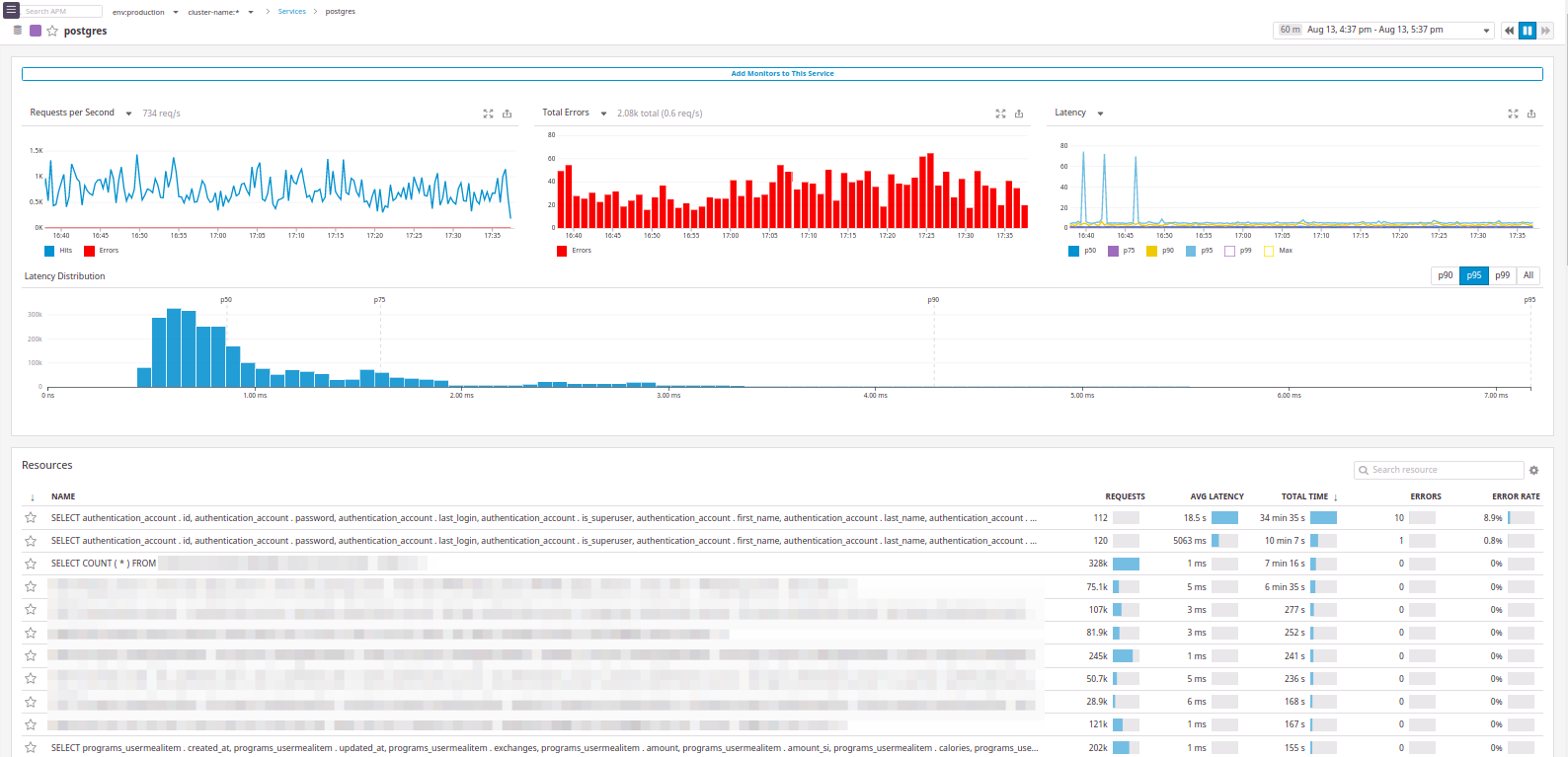
Task: Open the time range selector dropdown
Action: (x=1383, y=31)
